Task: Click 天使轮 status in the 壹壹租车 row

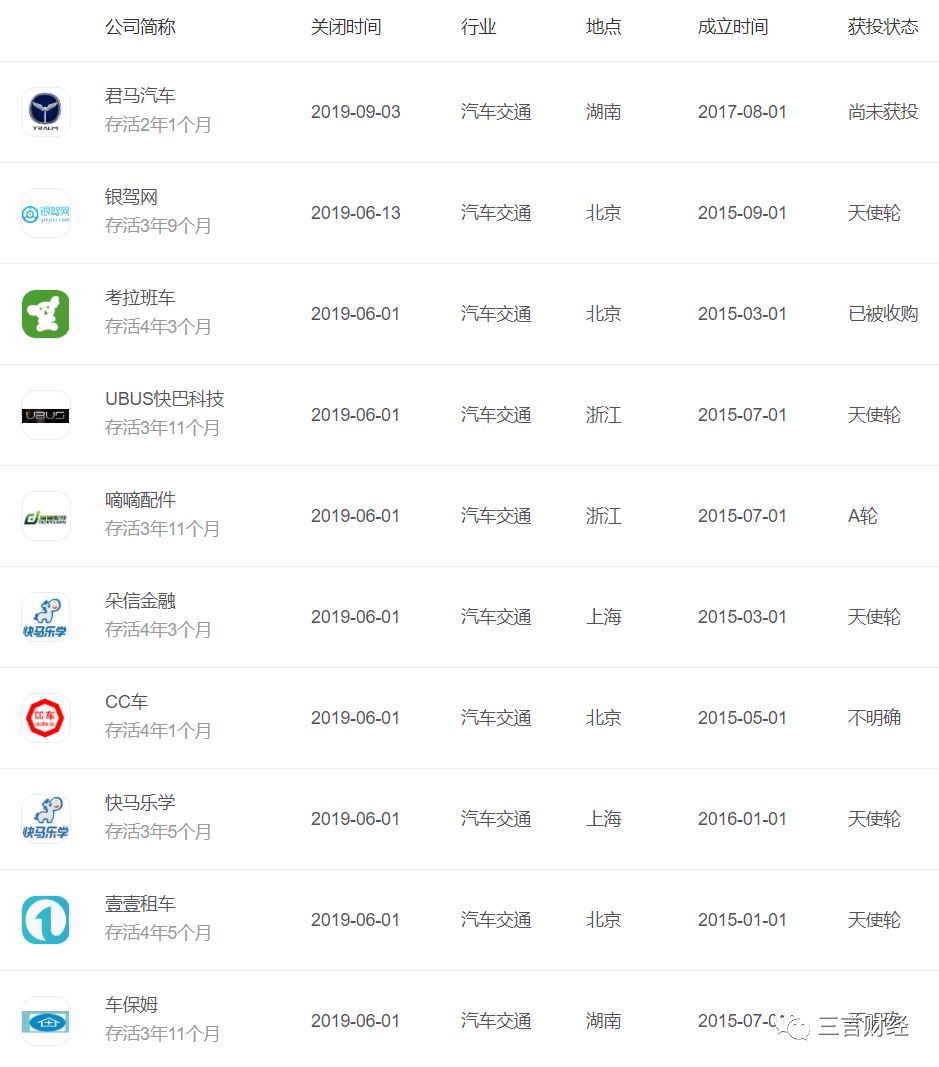Action: coord(874,920)
